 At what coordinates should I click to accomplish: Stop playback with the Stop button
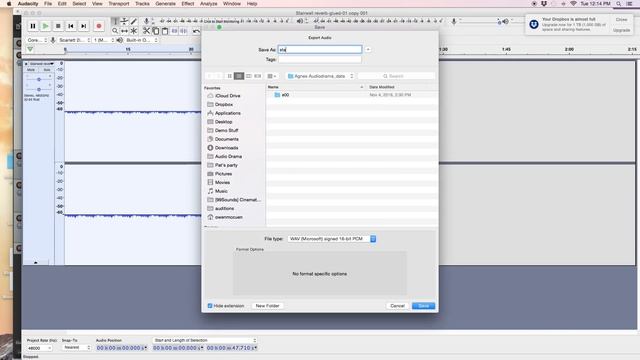point(58,26)
